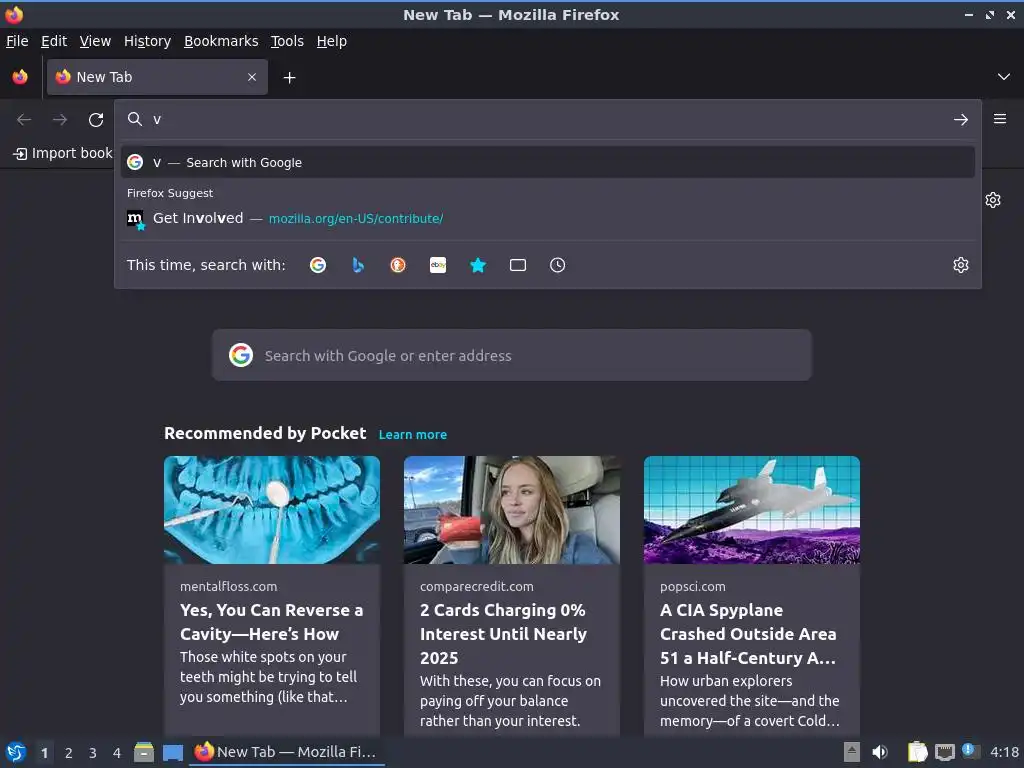Click comparecredit.com source label
This screenshot has width=1024, height=768.
(477, 586)
